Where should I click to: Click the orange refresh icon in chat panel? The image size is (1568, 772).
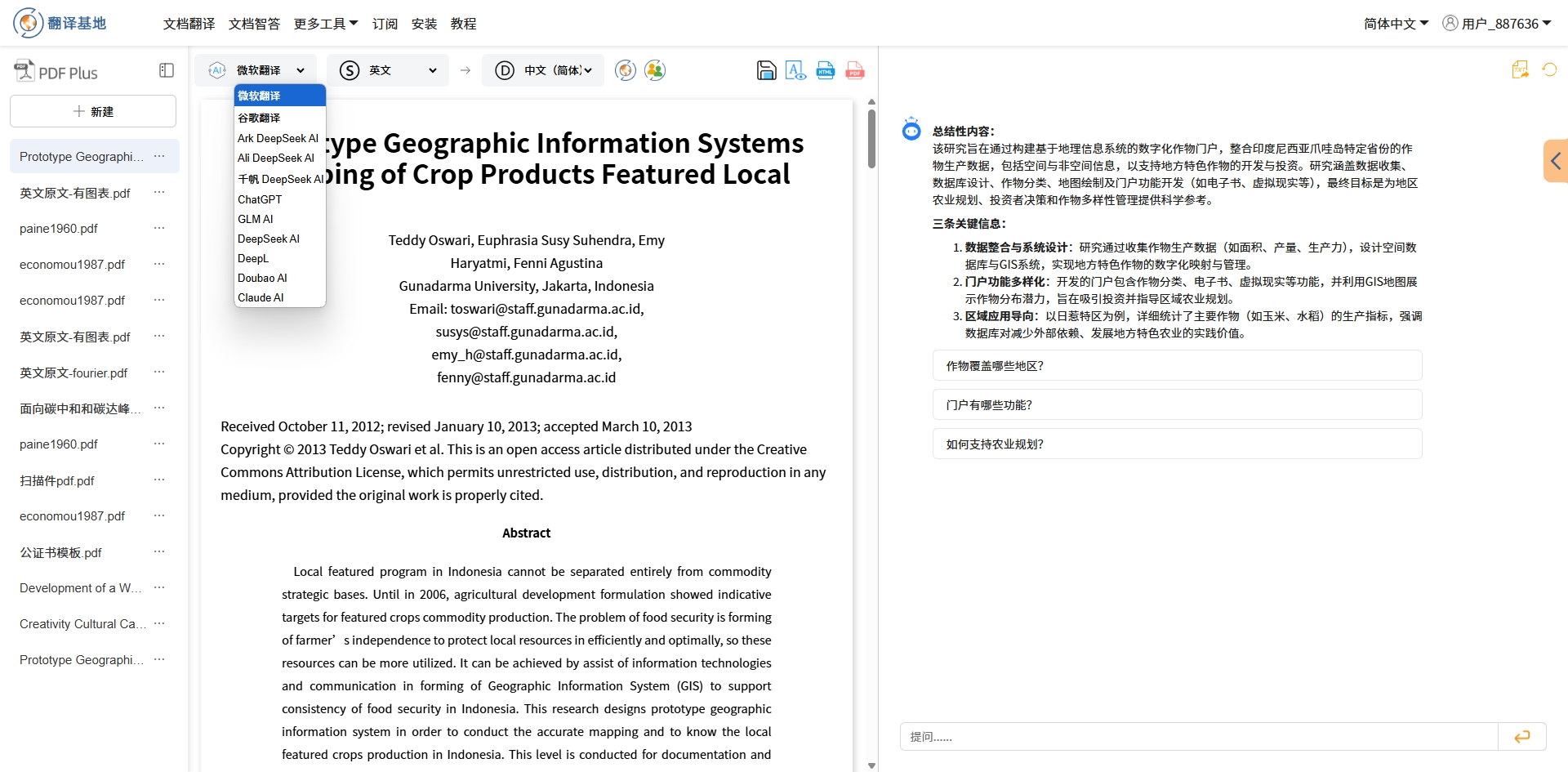click(1549, 69)
